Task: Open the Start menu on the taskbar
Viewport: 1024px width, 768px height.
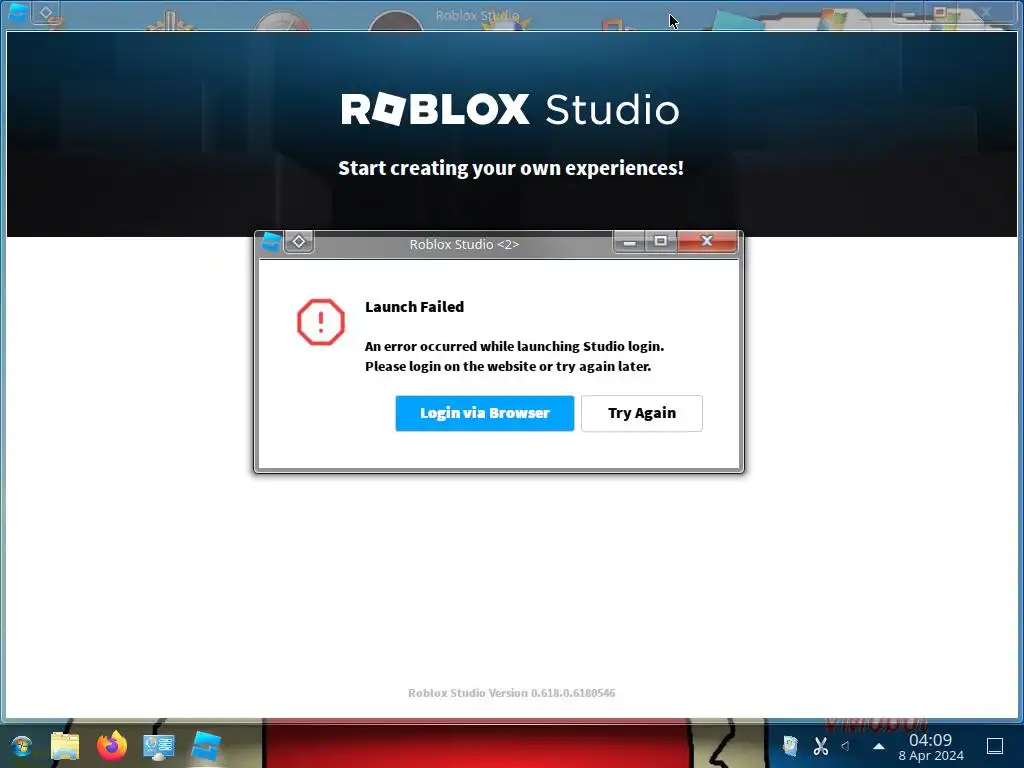Action: point(22,745)
